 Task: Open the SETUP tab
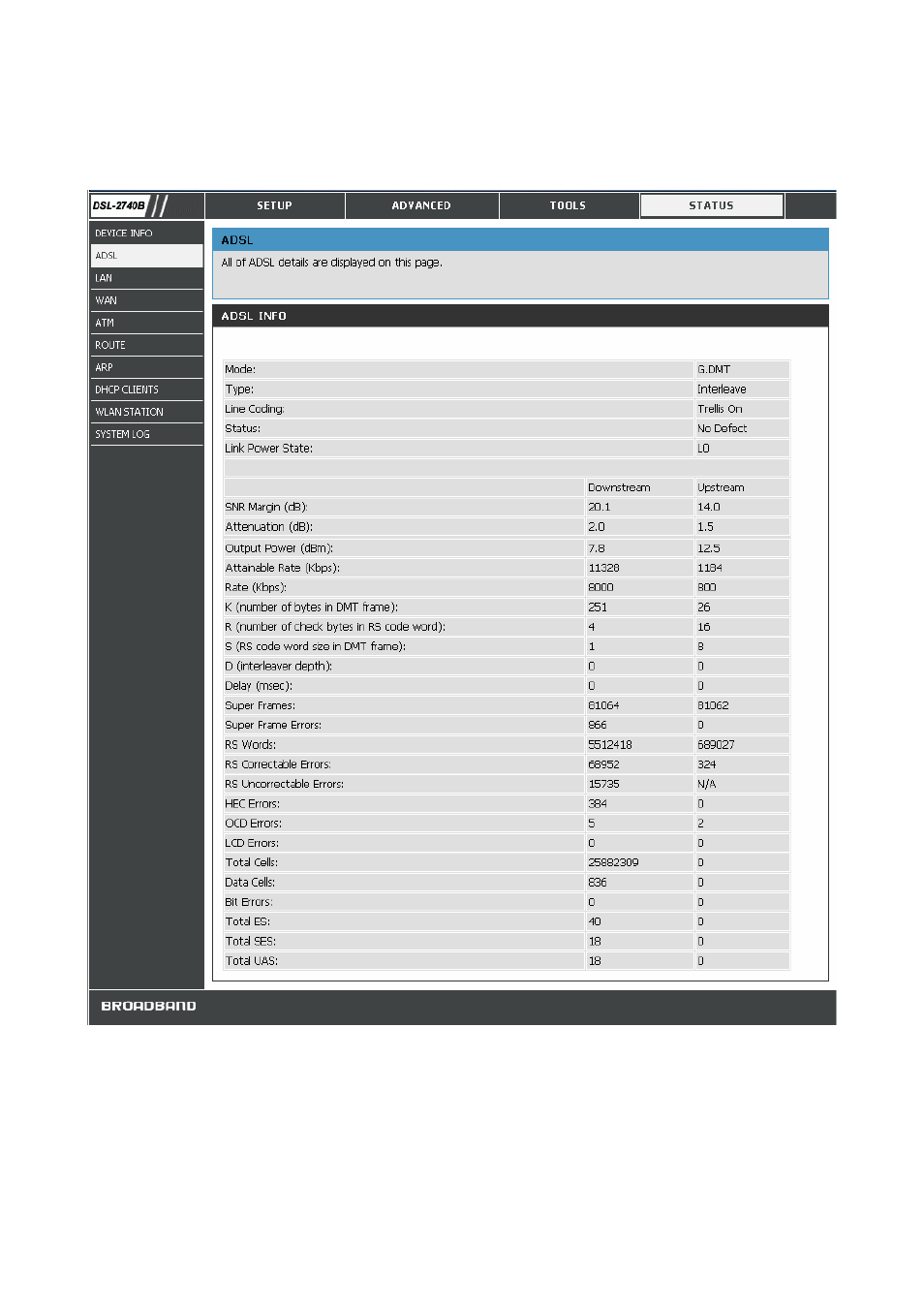coord(275,205)
